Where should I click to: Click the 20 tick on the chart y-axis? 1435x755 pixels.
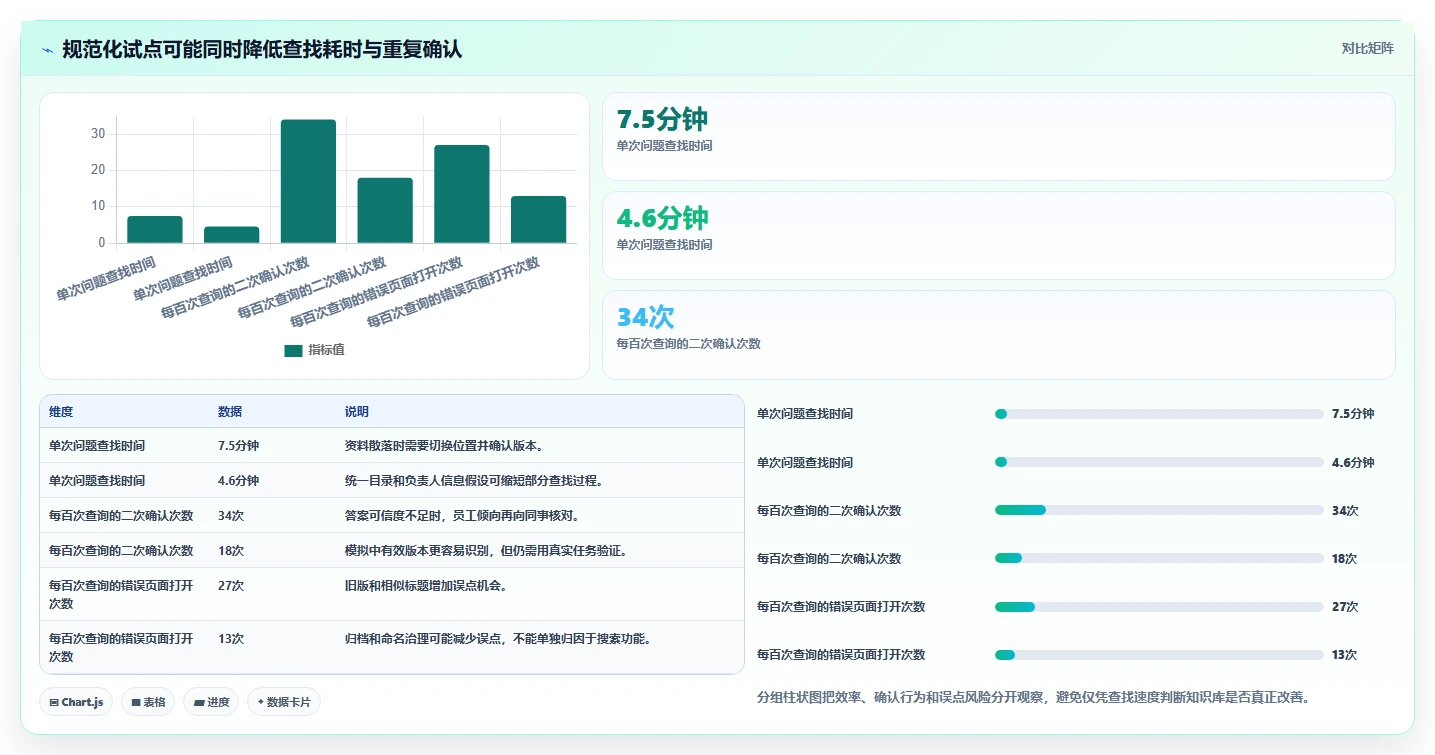[98, 170]
